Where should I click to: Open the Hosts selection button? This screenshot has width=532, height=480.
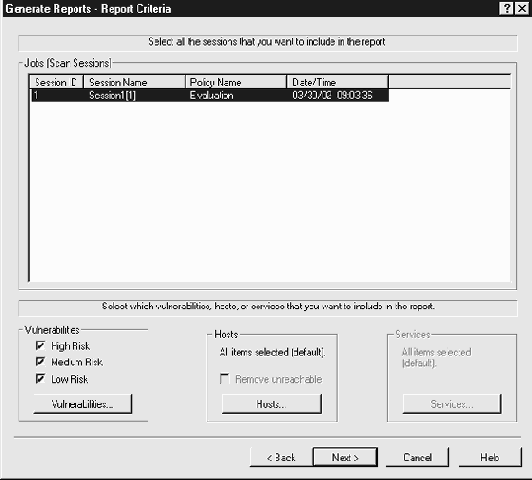pos(271,404)
